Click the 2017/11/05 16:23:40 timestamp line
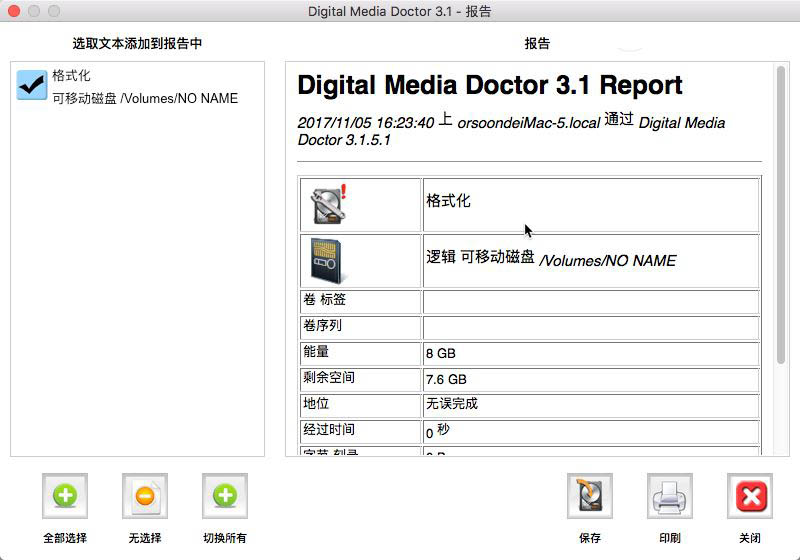Screen dimensions: 800x560 pos(511,131)
